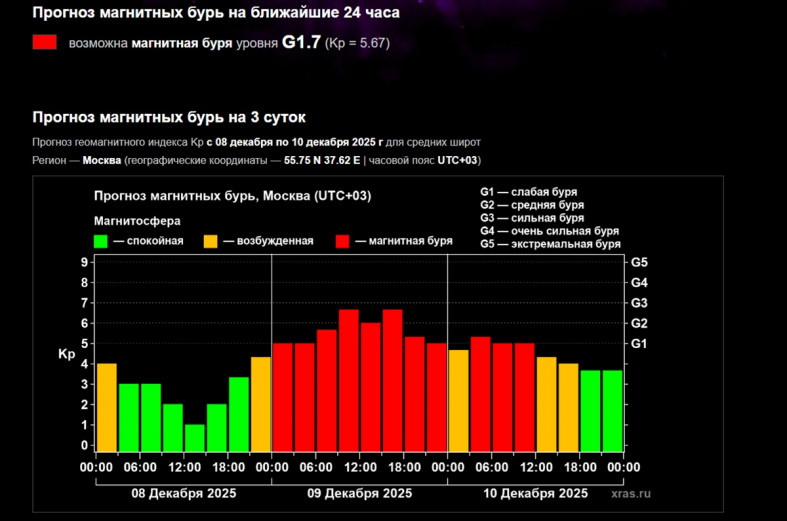Click the bold "Москва" region name
The height and width of the screenshot is (521, 787).
coord(102,160)
